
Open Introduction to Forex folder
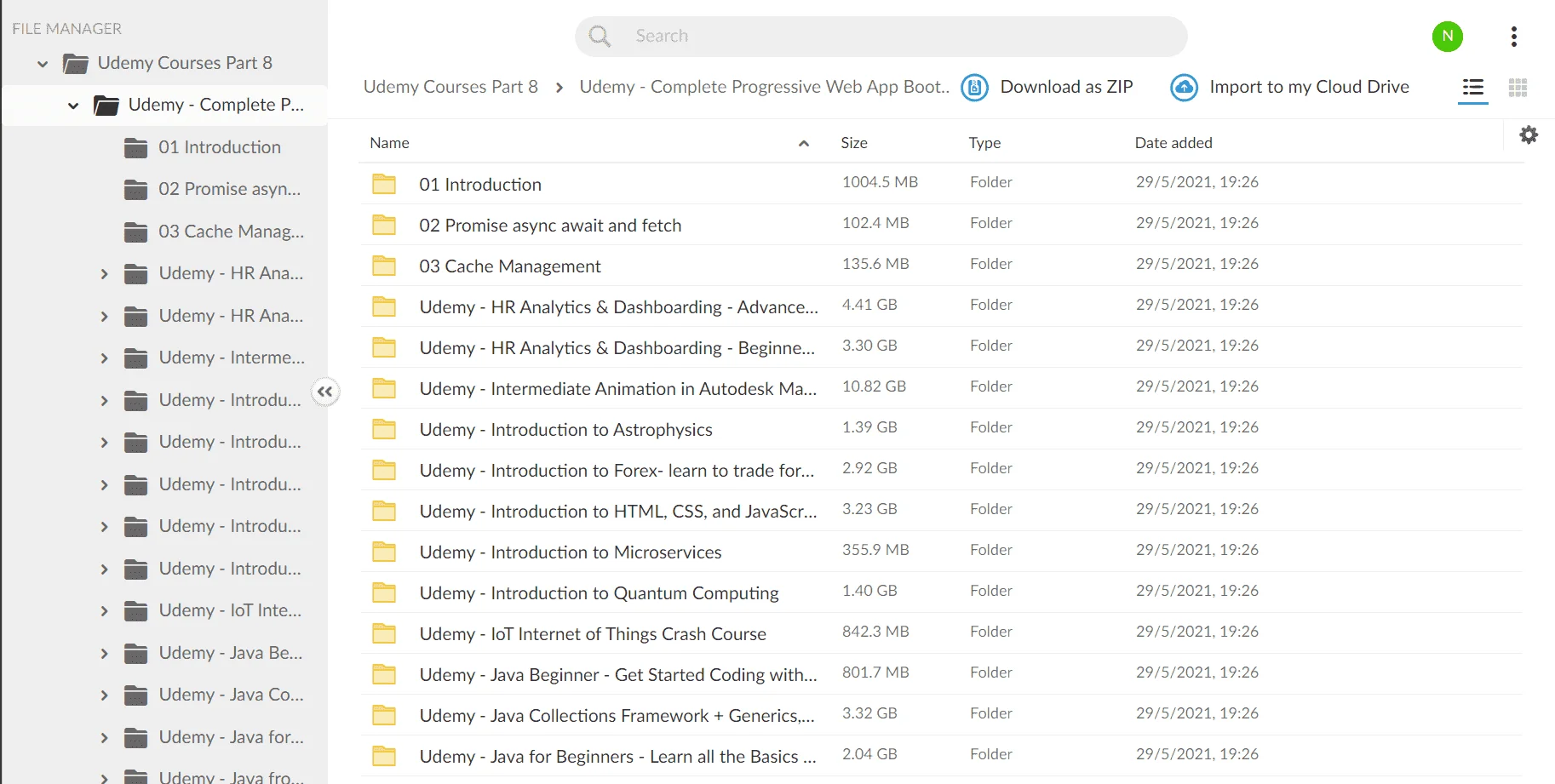[617, 470]
